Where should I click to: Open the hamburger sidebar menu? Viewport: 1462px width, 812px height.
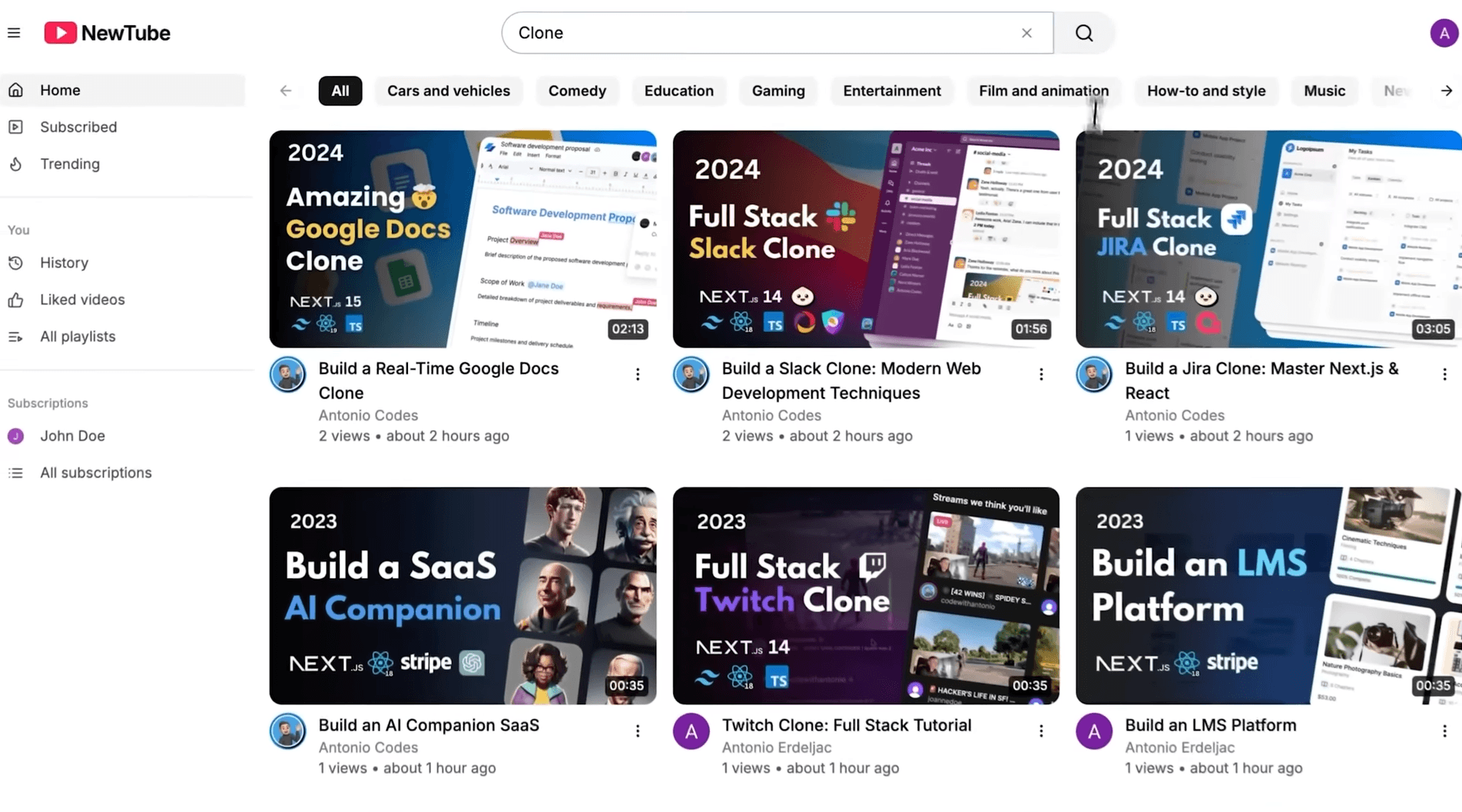pos(14,33)
